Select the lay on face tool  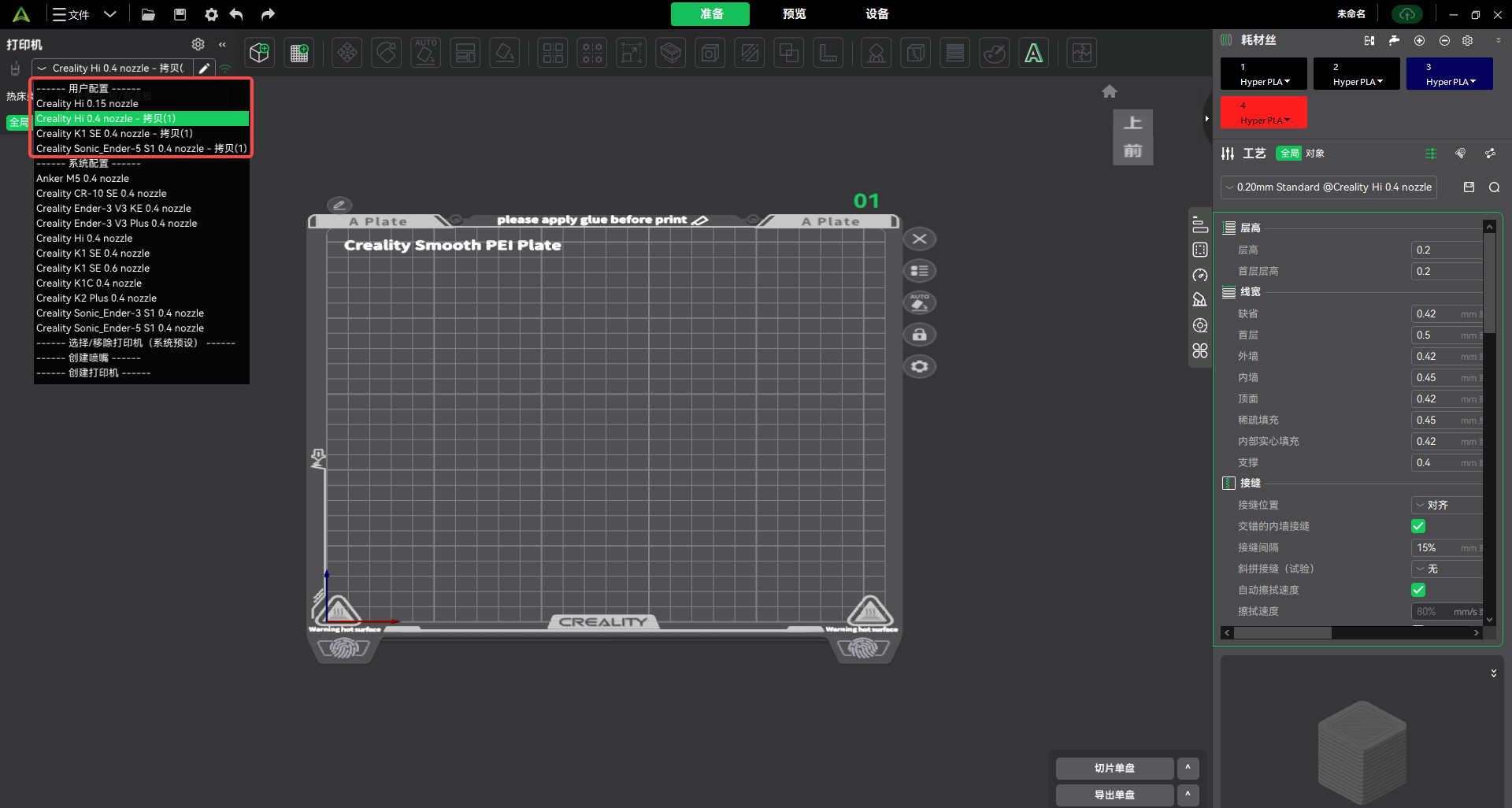click(x=505, y=53)
